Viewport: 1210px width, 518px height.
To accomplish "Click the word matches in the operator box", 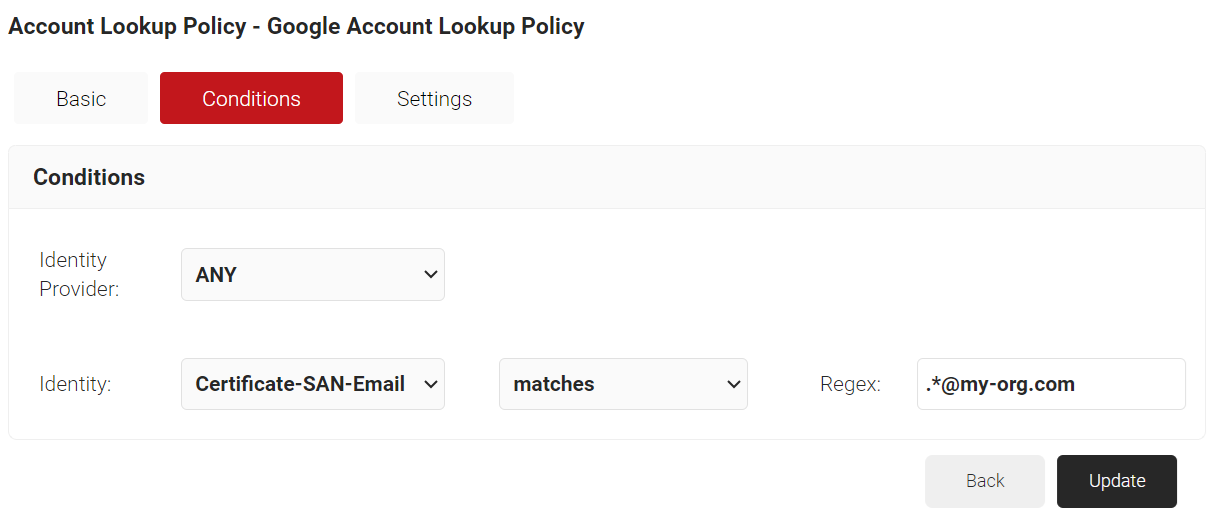I will point(554,384).
